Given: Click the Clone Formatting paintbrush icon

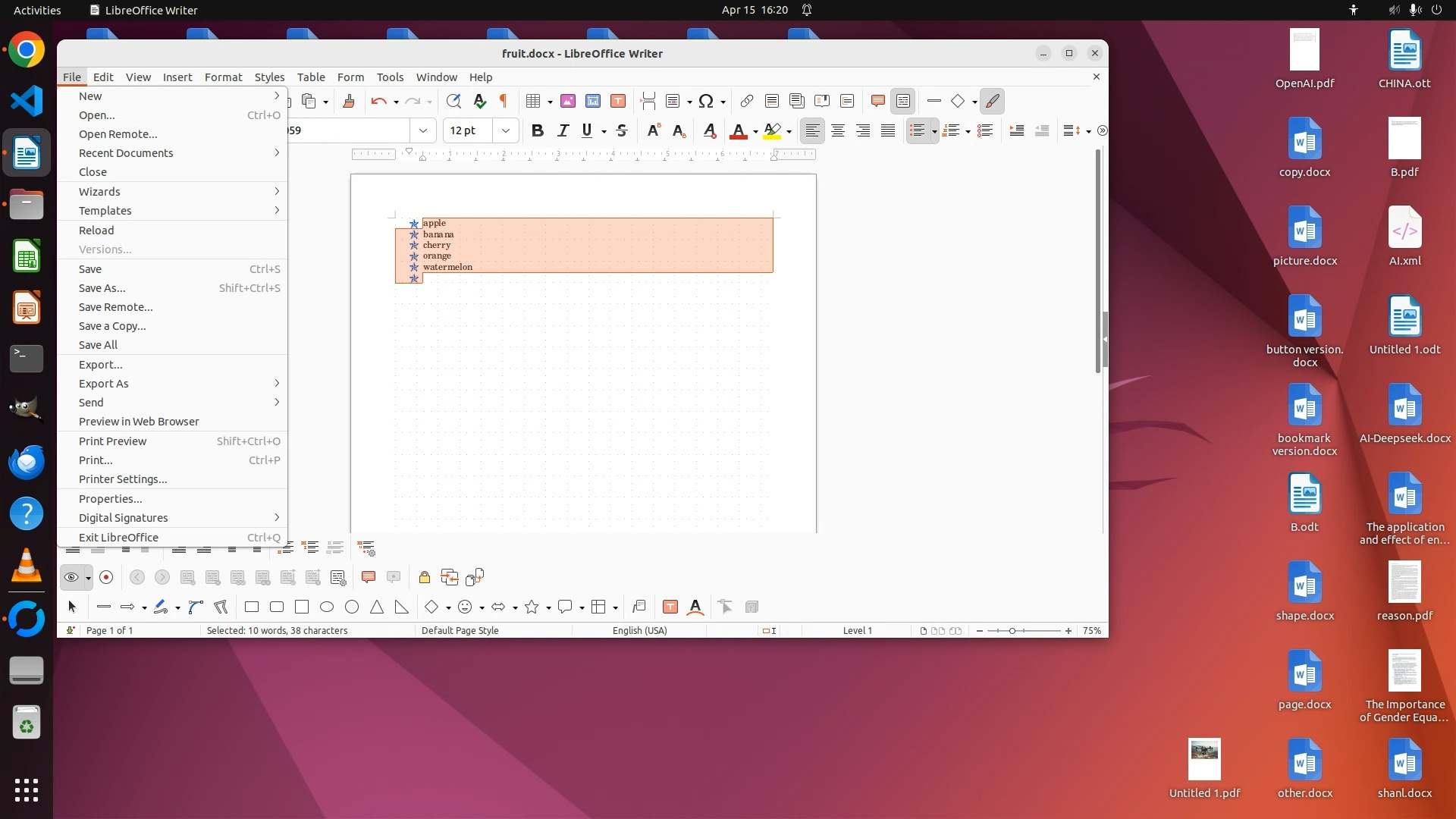Looking at the screenshot, I should pyautogui.click(x=349, y=101).
